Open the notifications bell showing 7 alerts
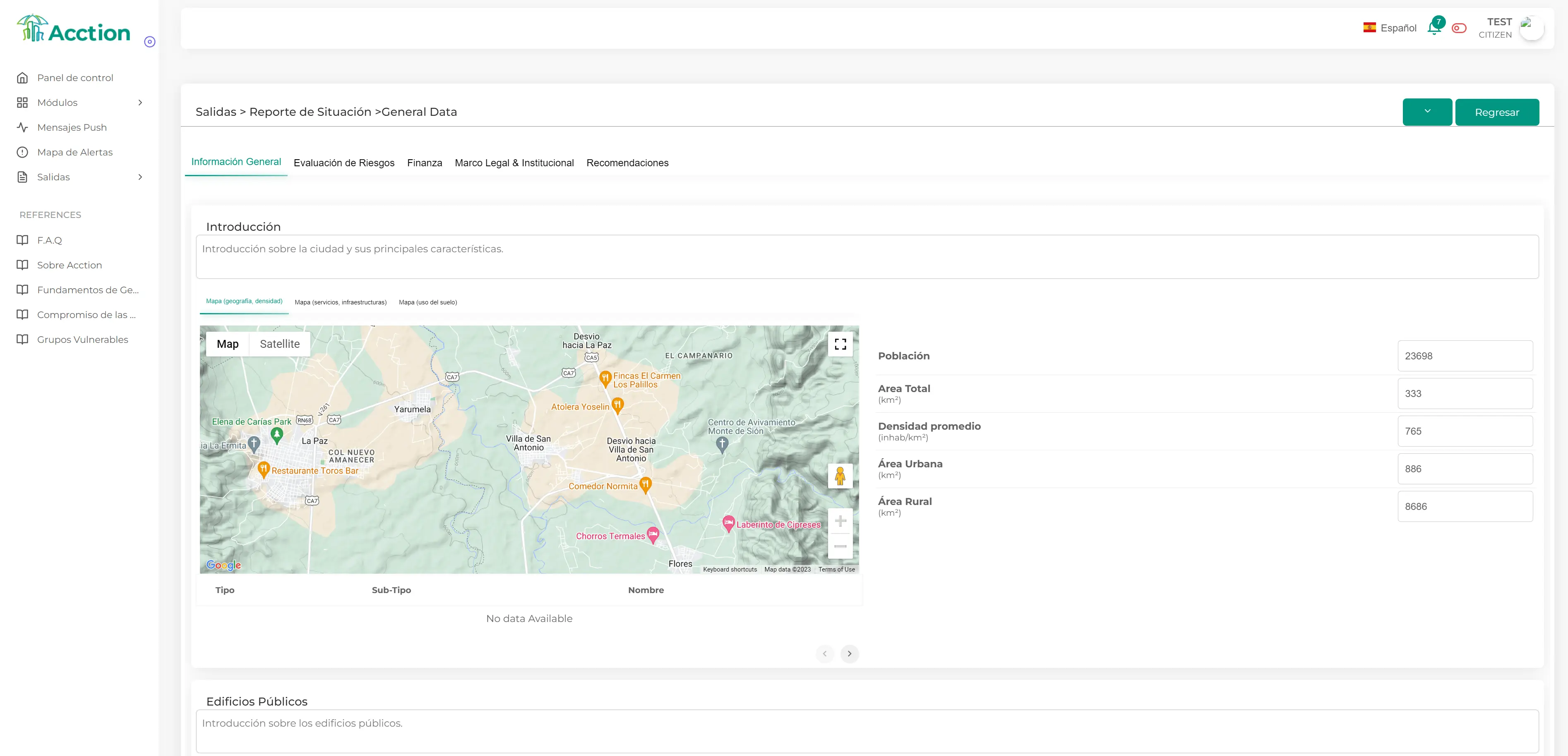This screenshot has height=756, width=1568. coord(1434,28)
